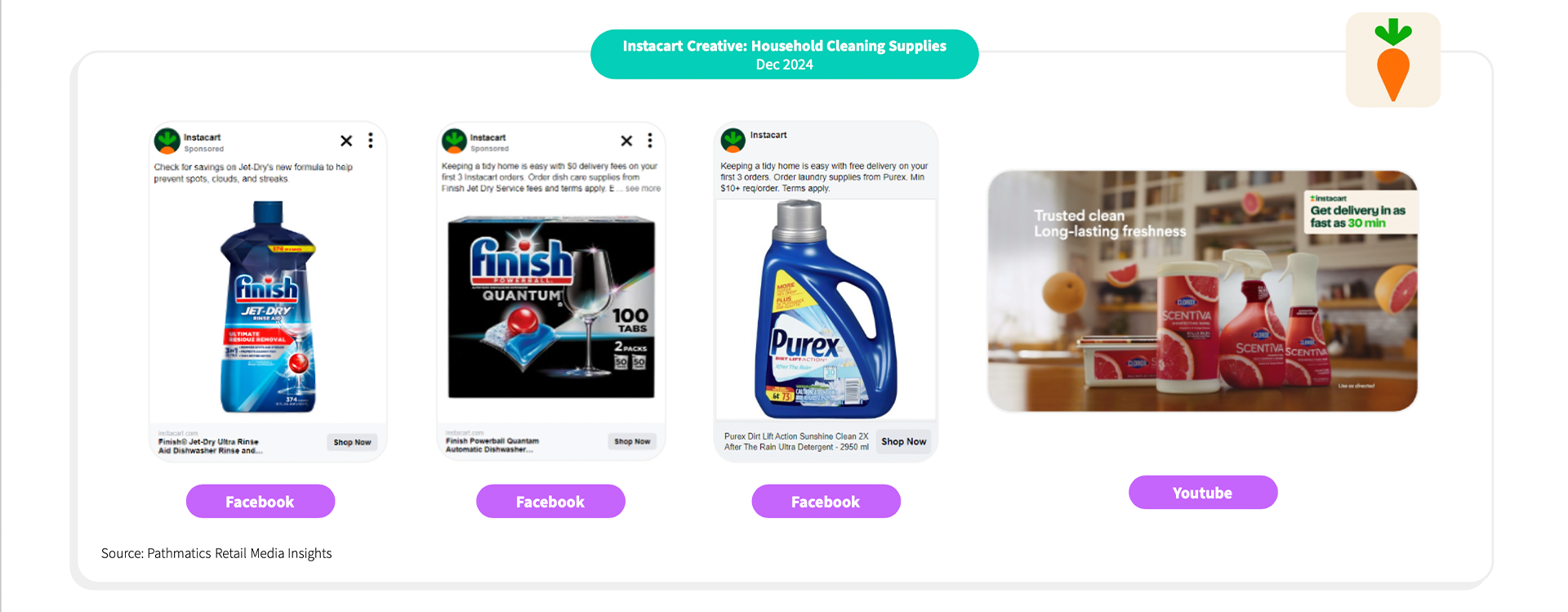Click the Household Cleaning Supplies title banner
This screenshot has width=1568, height=612.
tap(785, 55)
